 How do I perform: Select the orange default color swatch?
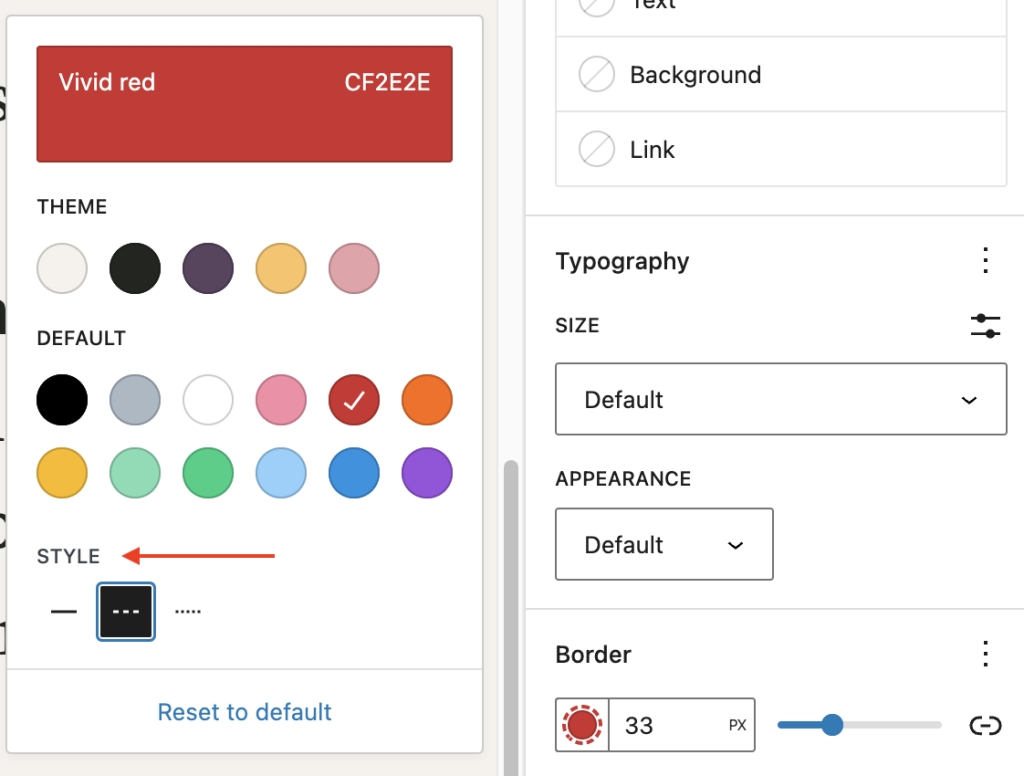[x=427, y=401]
